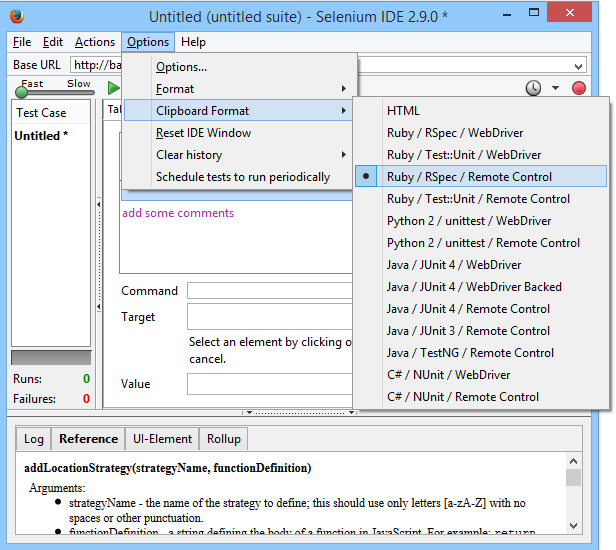Open the scheduler clock icon
Image resolution: width=616 pixels, height=550 pixels.
[x=533, y=88]
